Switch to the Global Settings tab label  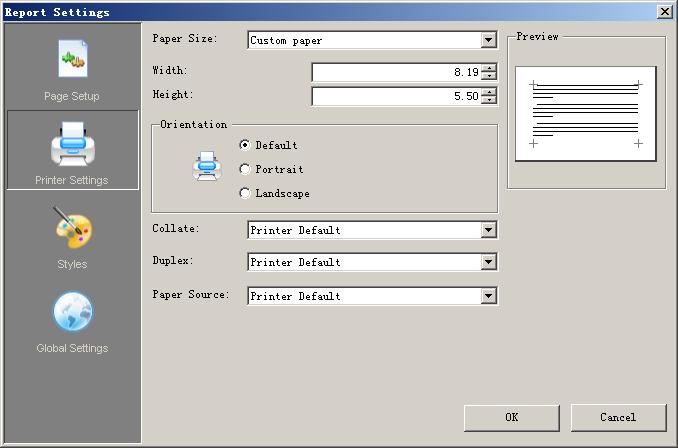(72, 348)
